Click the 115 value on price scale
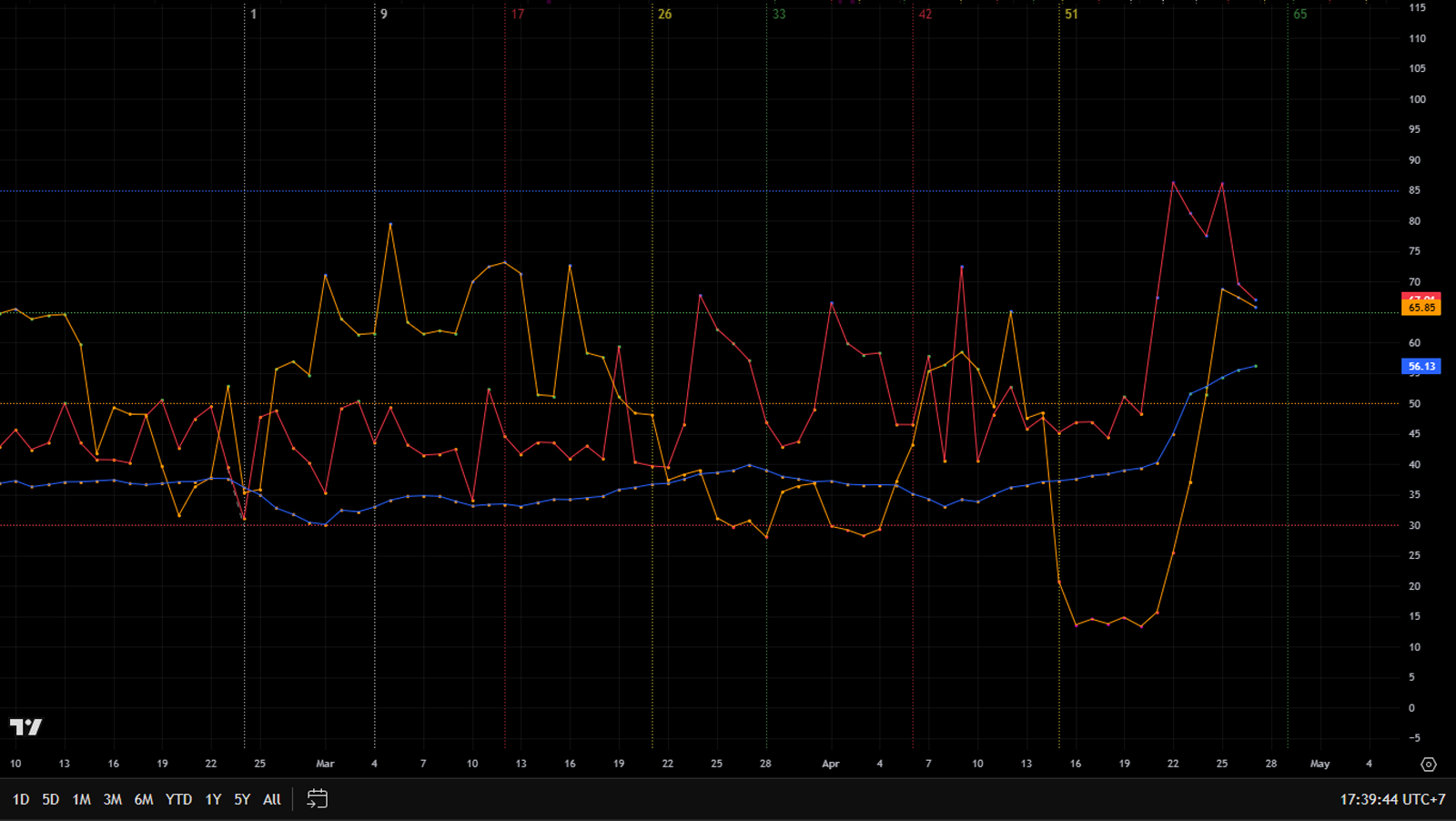 1417,7
